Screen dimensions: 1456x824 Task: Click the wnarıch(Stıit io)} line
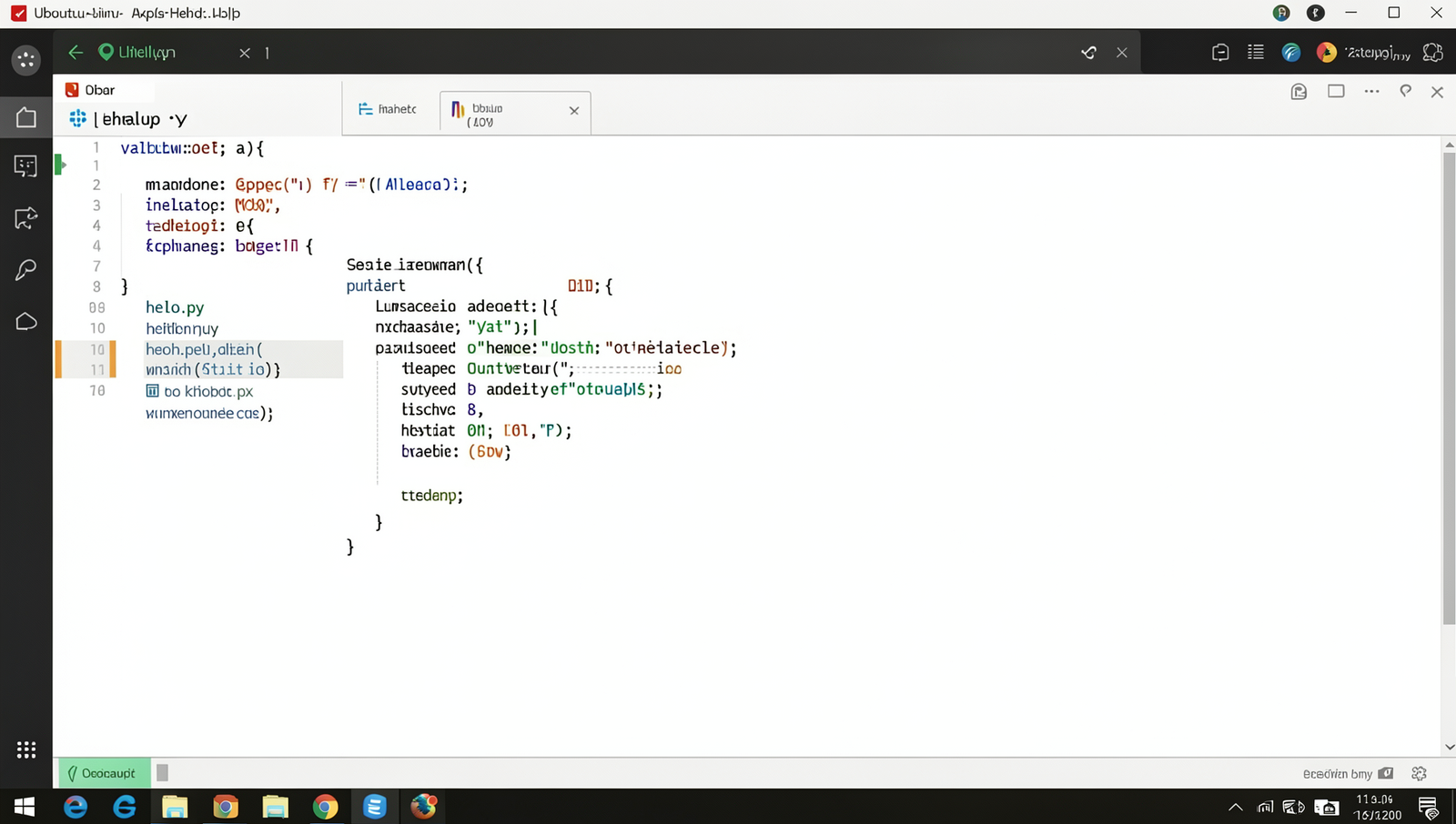pyautogui.click(x=213, y=369)
